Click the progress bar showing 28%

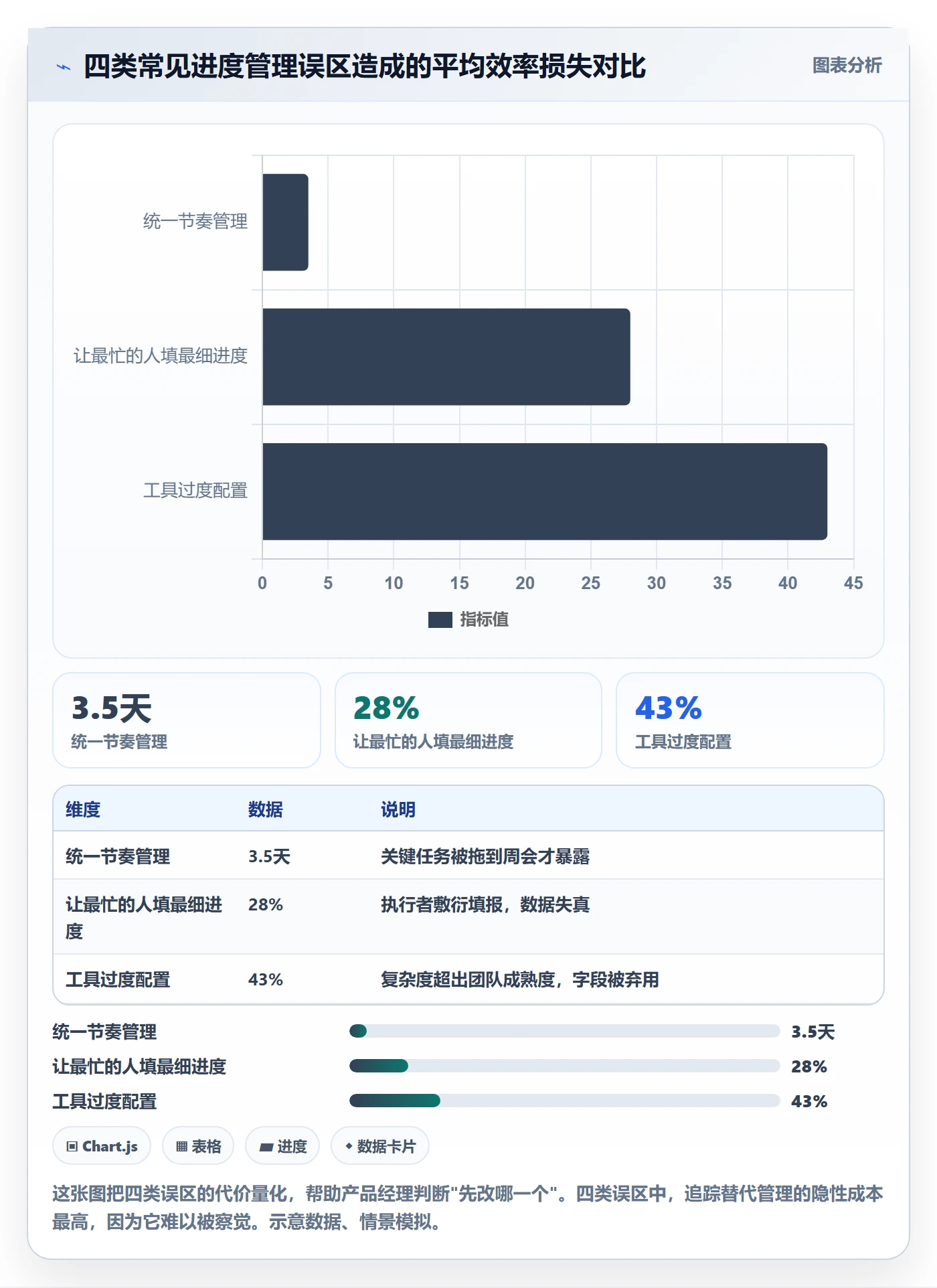click(565, 1066)
